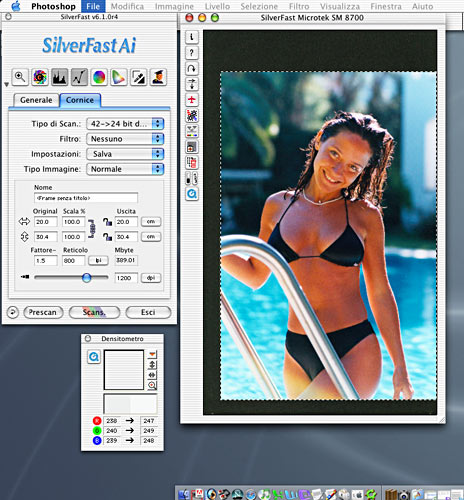Open the selective color correction triangle tool
The width and height of the screenshot is (464, 500).
[x=119, y=77]
